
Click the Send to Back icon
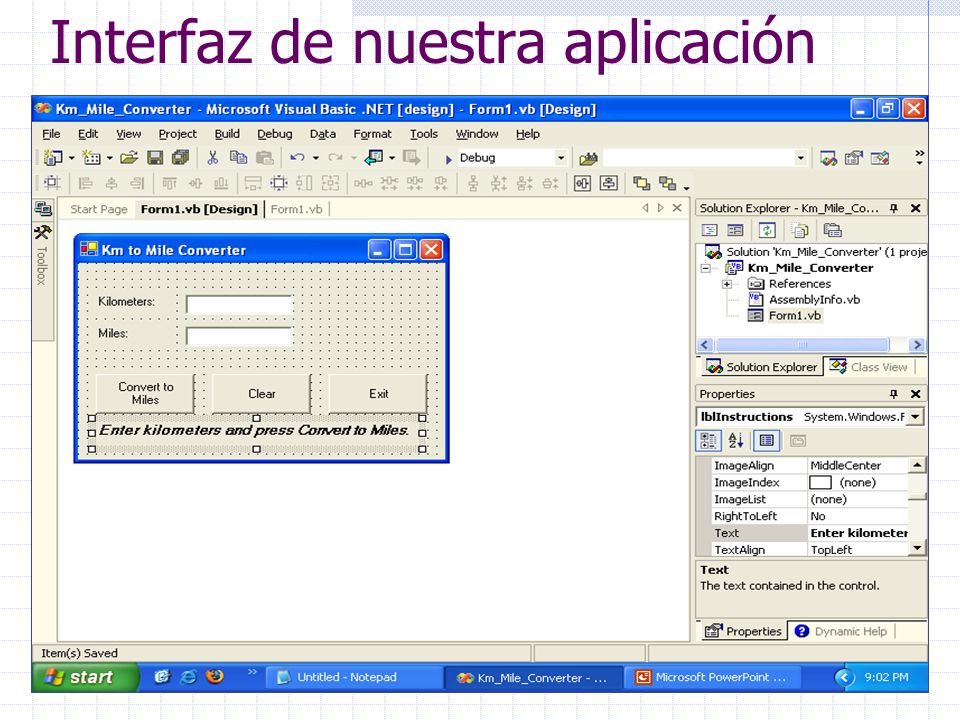pos(667,182)
